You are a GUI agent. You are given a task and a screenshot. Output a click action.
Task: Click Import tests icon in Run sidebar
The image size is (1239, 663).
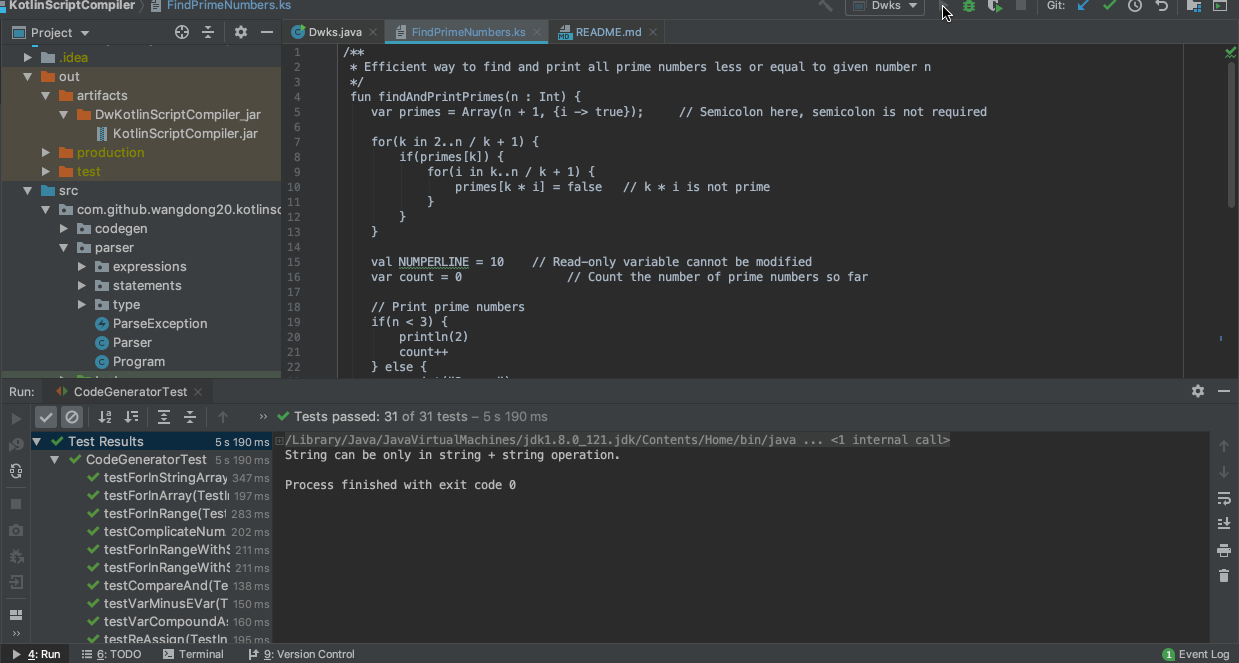pos(16,582)
